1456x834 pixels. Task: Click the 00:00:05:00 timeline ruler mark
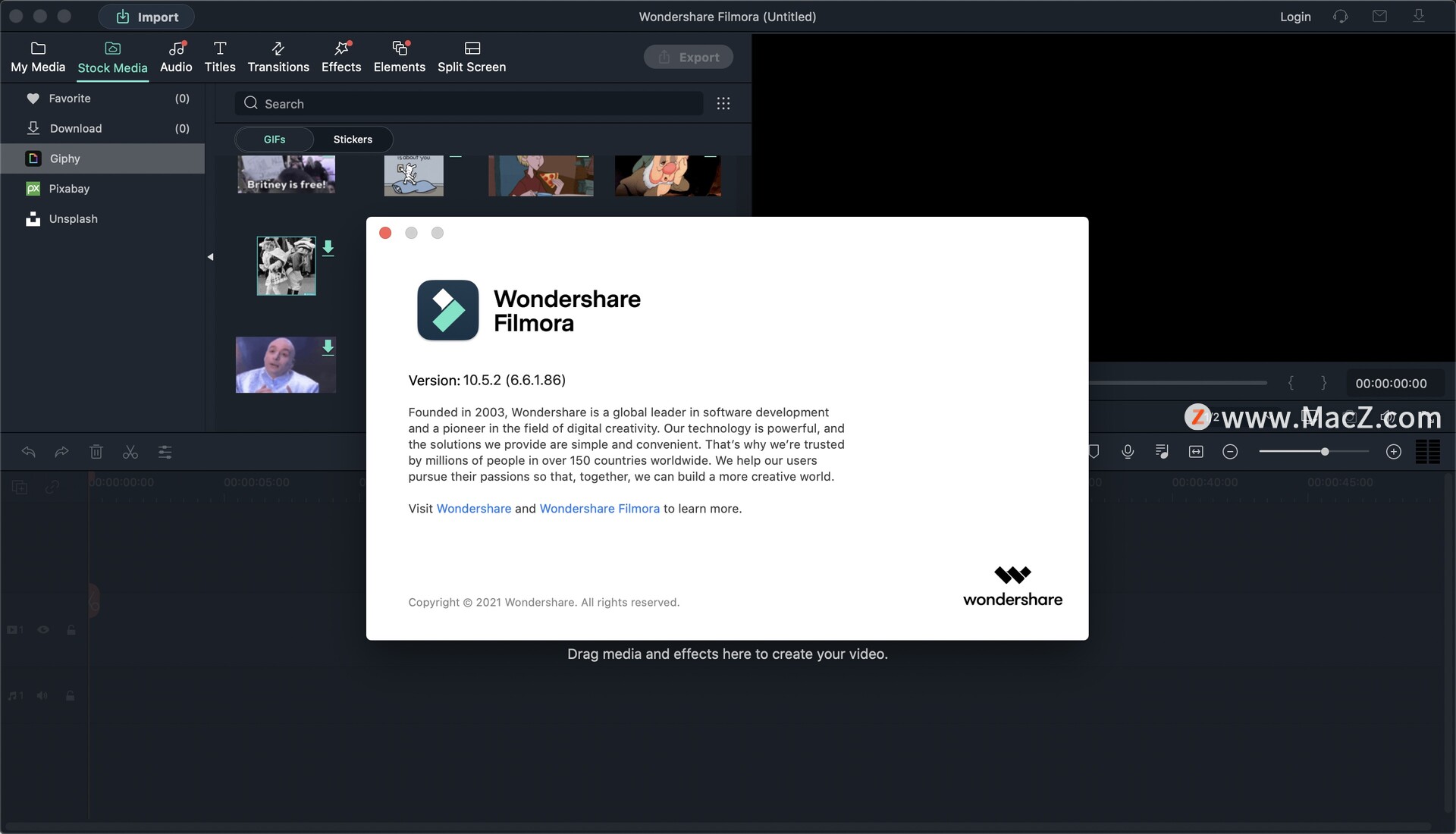click(x=256, y=482)
